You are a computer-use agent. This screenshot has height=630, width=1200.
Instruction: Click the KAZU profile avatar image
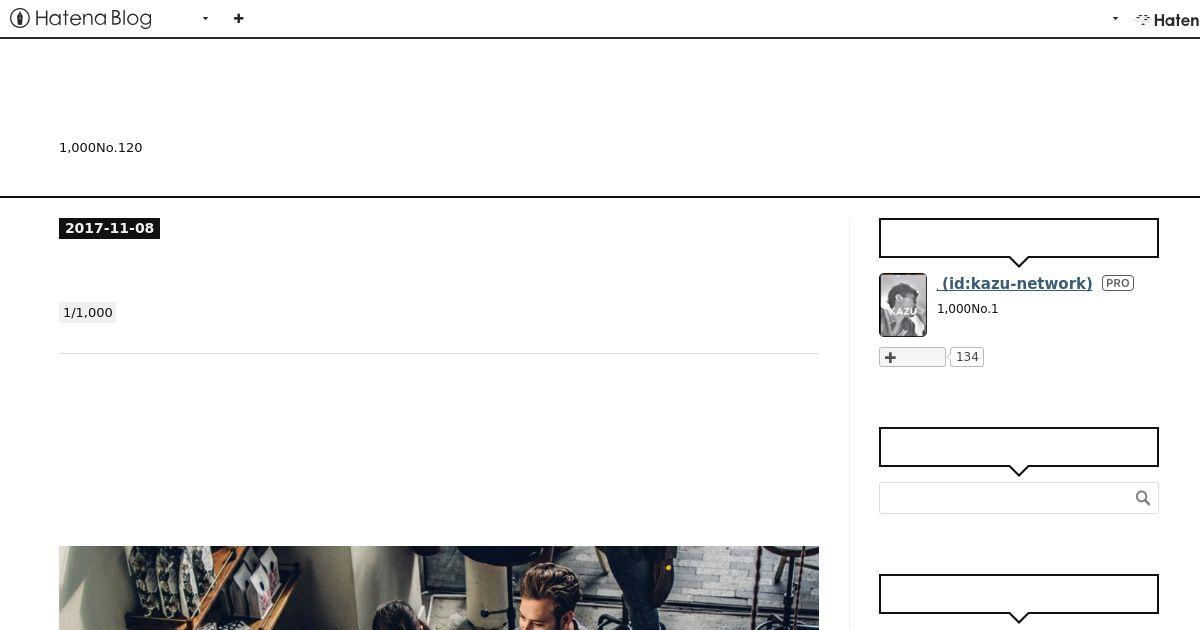click(903, 305)
